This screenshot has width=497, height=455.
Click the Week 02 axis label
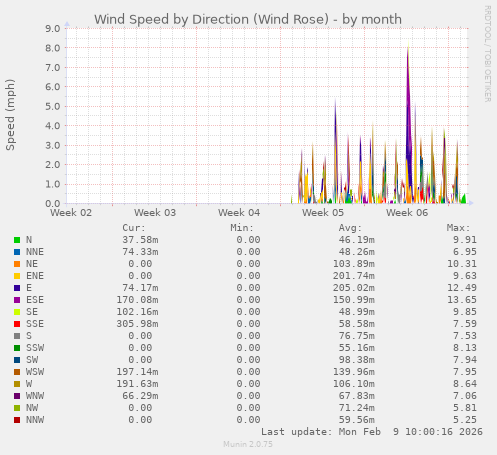[x=71, y=213]
